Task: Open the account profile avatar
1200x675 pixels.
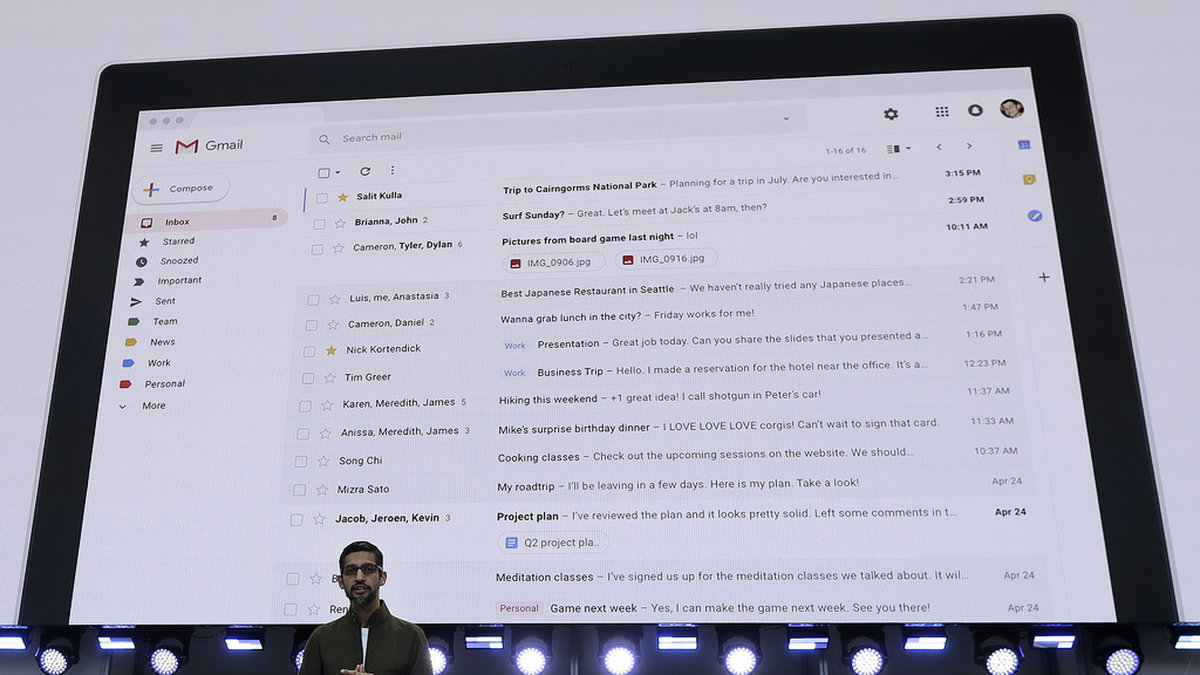Action: point(1012,109)
